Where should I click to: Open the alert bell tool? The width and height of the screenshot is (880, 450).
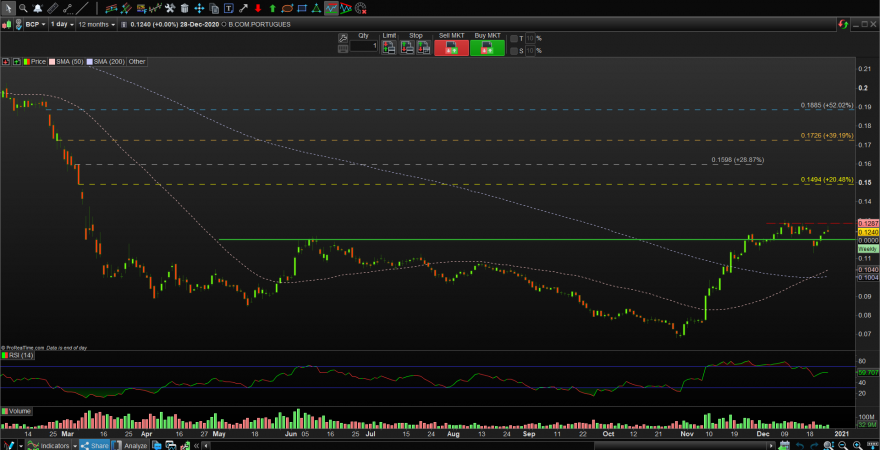pyautogui.click(x=38, y=8)
